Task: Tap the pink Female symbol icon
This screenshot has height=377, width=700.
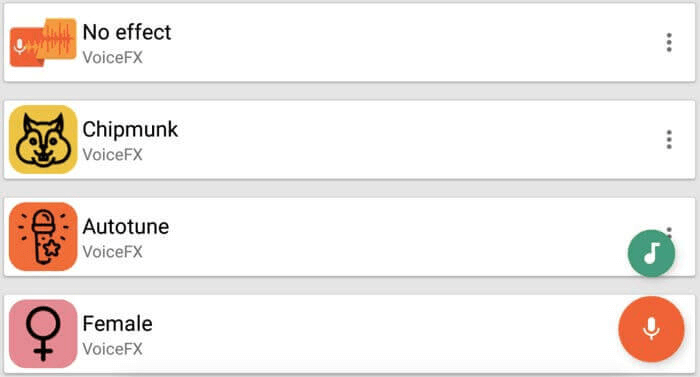Action: [x=43, y=334]
